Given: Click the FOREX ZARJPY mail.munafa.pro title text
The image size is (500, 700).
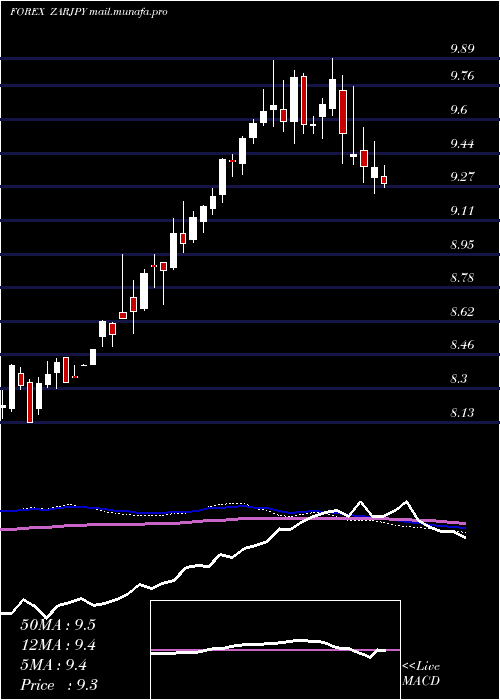Looking at the screenshot, I should pos(89,12).
